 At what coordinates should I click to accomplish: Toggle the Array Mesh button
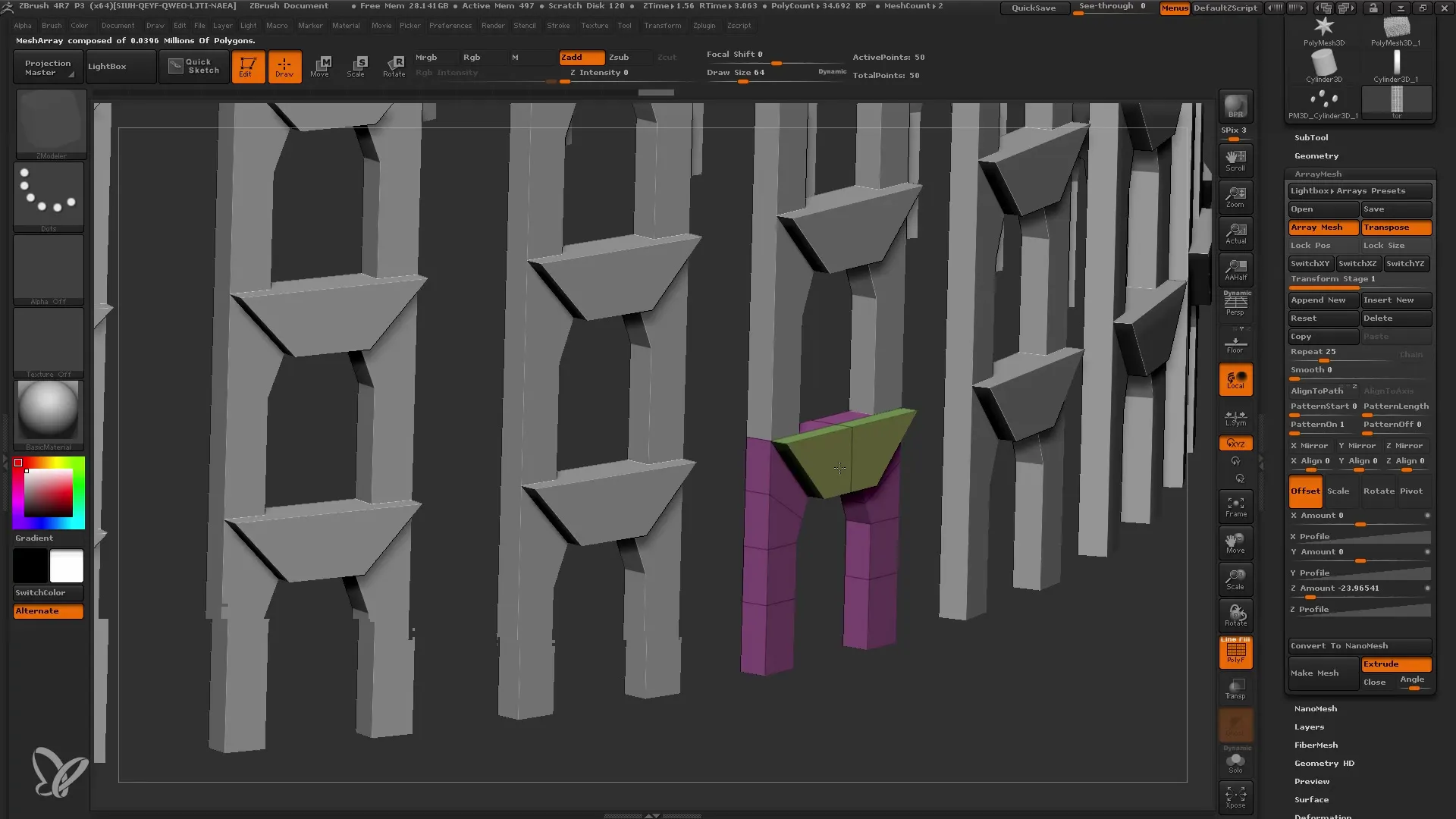(x=1323, y=227)
